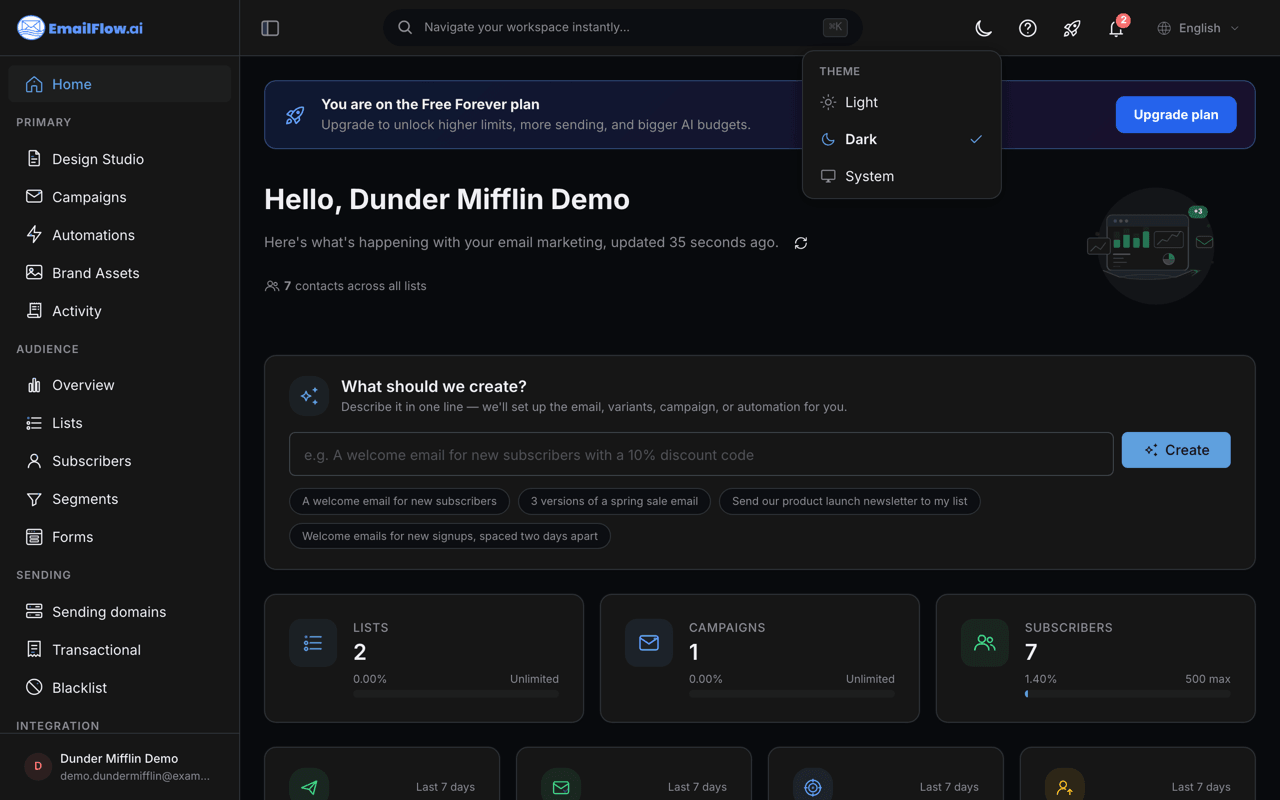This screenshot has height=800, width=1280.
Task: Choose 'Send our product launch newsletter' suggestion
Action: [x=849, y=501]
